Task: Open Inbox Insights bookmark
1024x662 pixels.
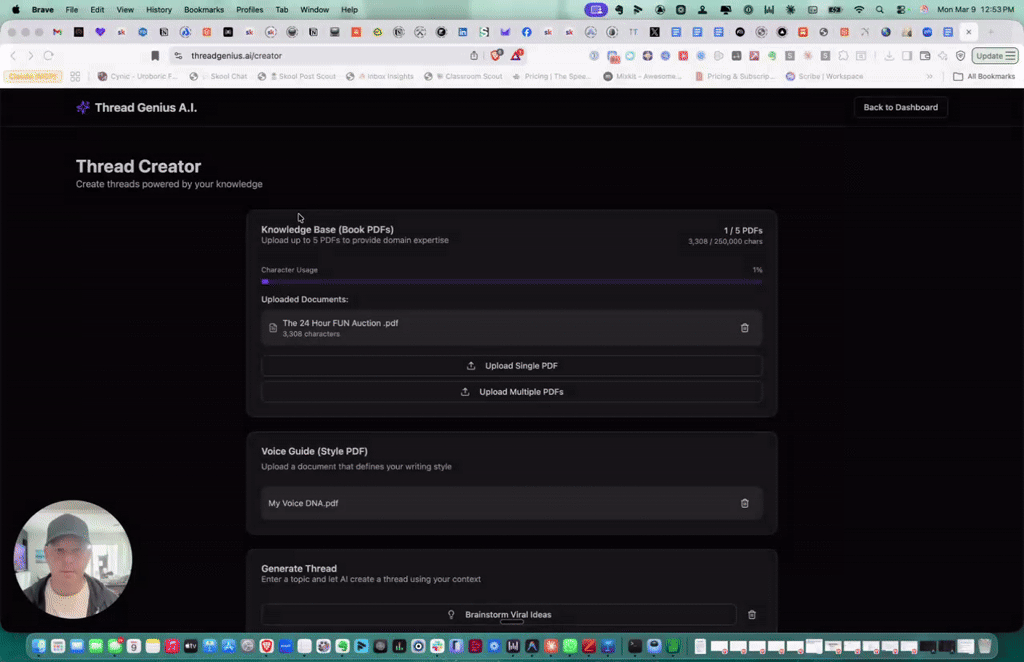Action: 380,76
